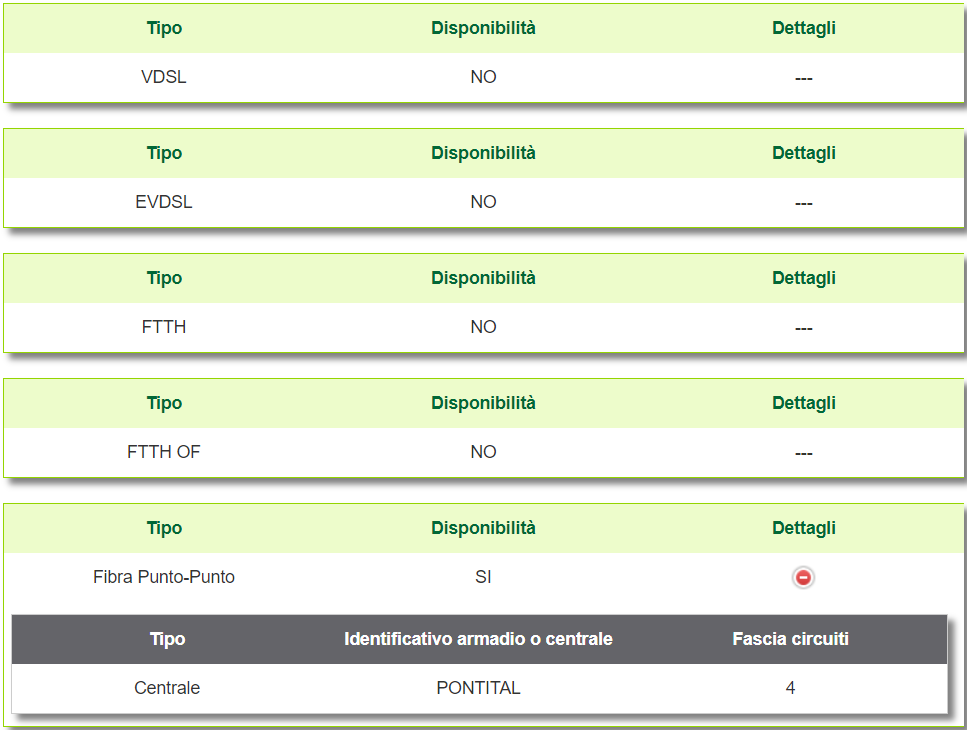Click the Dettagli dashes in the EVDSL row
The width and height of the screenshot is (967, 730).
tap(803, 203)
